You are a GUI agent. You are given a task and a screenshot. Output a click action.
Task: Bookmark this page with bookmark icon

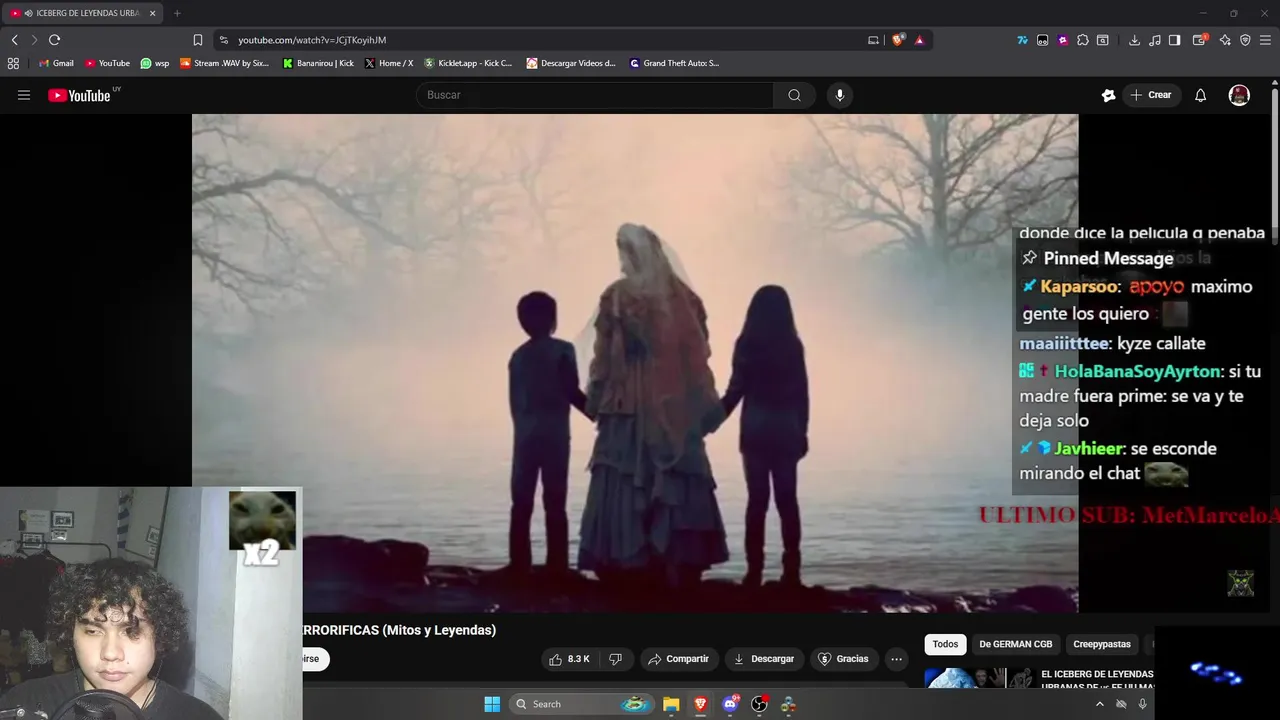(197, 40)
